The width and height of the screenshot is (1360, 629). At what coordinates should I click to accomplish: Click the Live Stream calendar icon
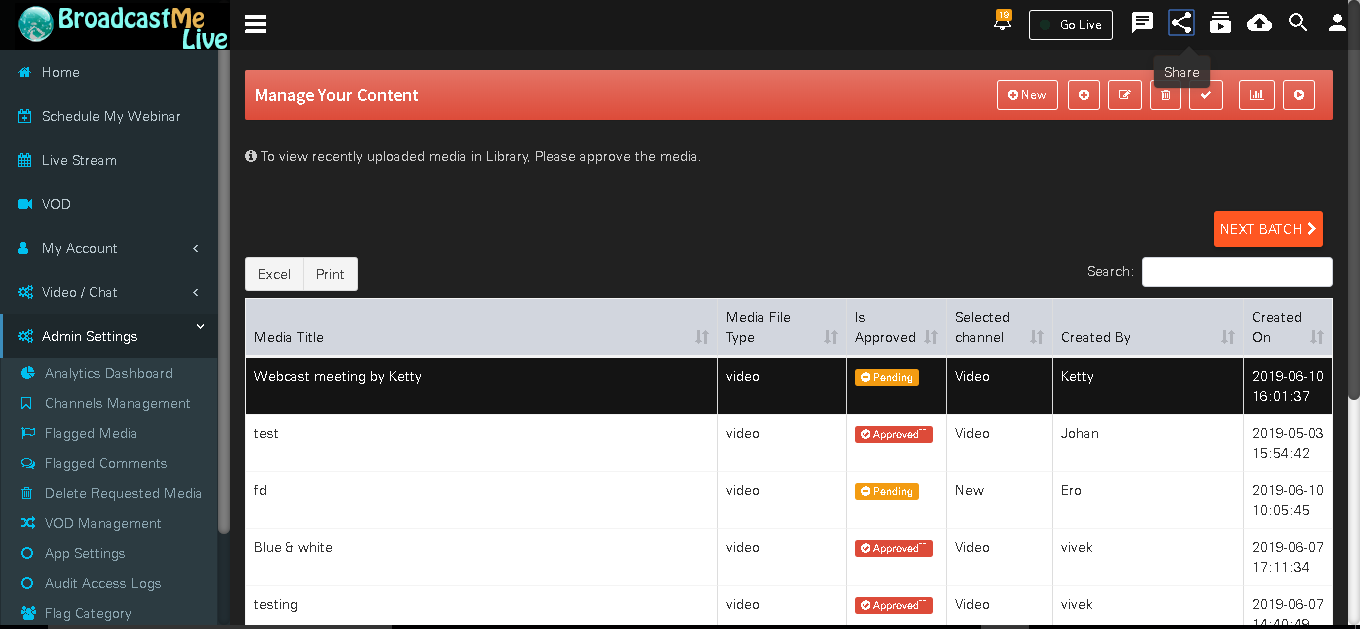pos(25,160)
